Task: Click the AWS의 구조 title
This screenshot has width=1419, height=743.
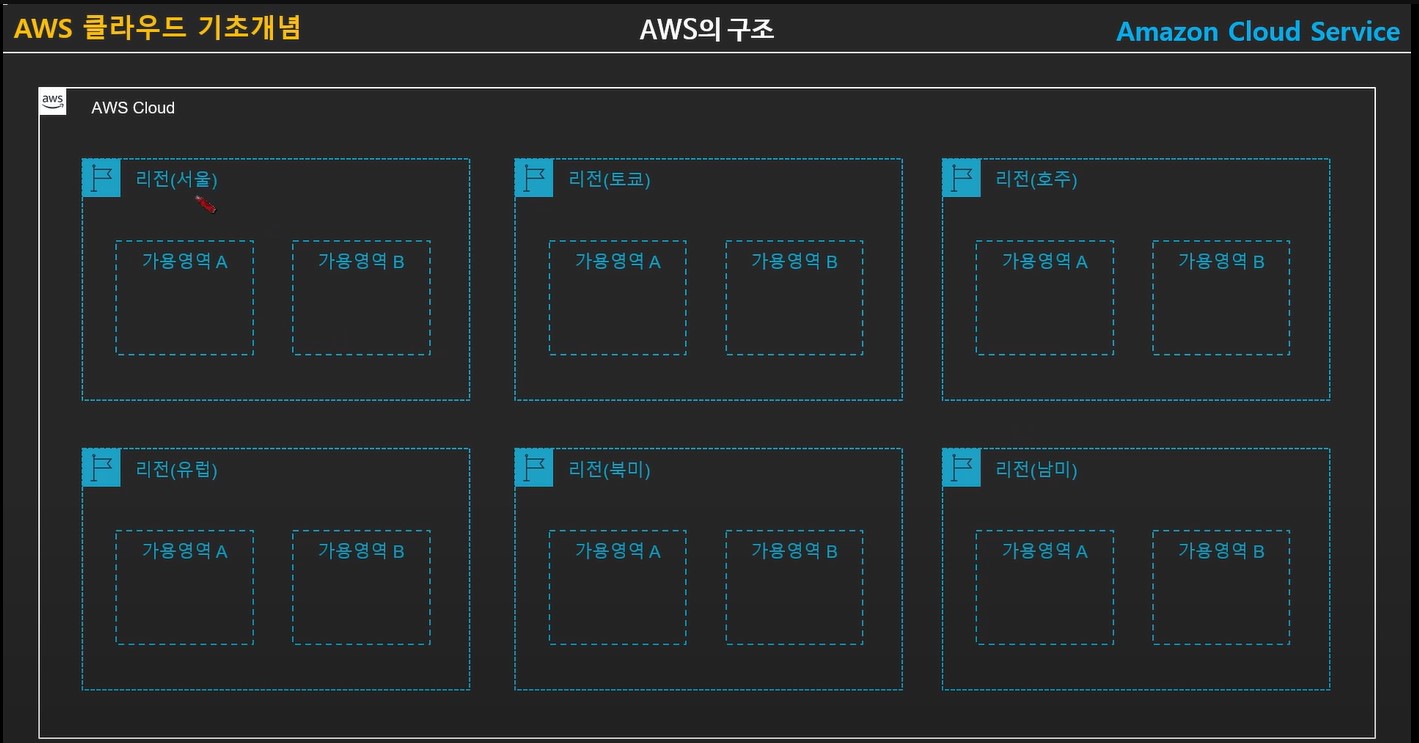Action: point(707,30)
